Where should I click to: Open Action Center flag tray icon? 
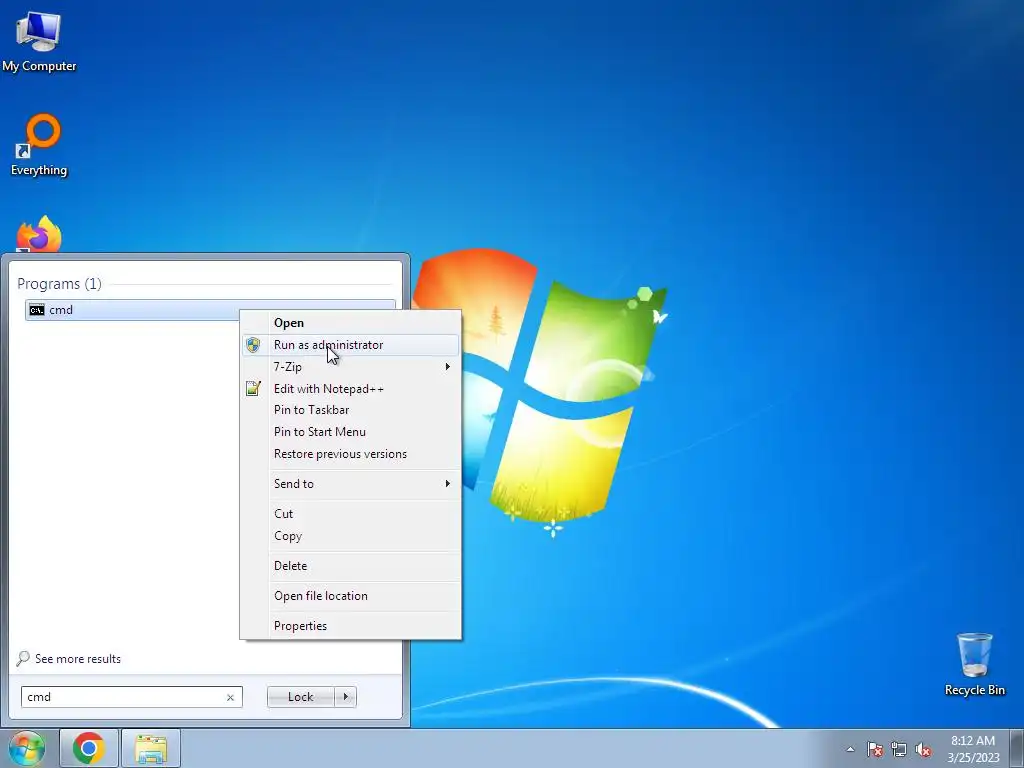[x=875, y=749]
